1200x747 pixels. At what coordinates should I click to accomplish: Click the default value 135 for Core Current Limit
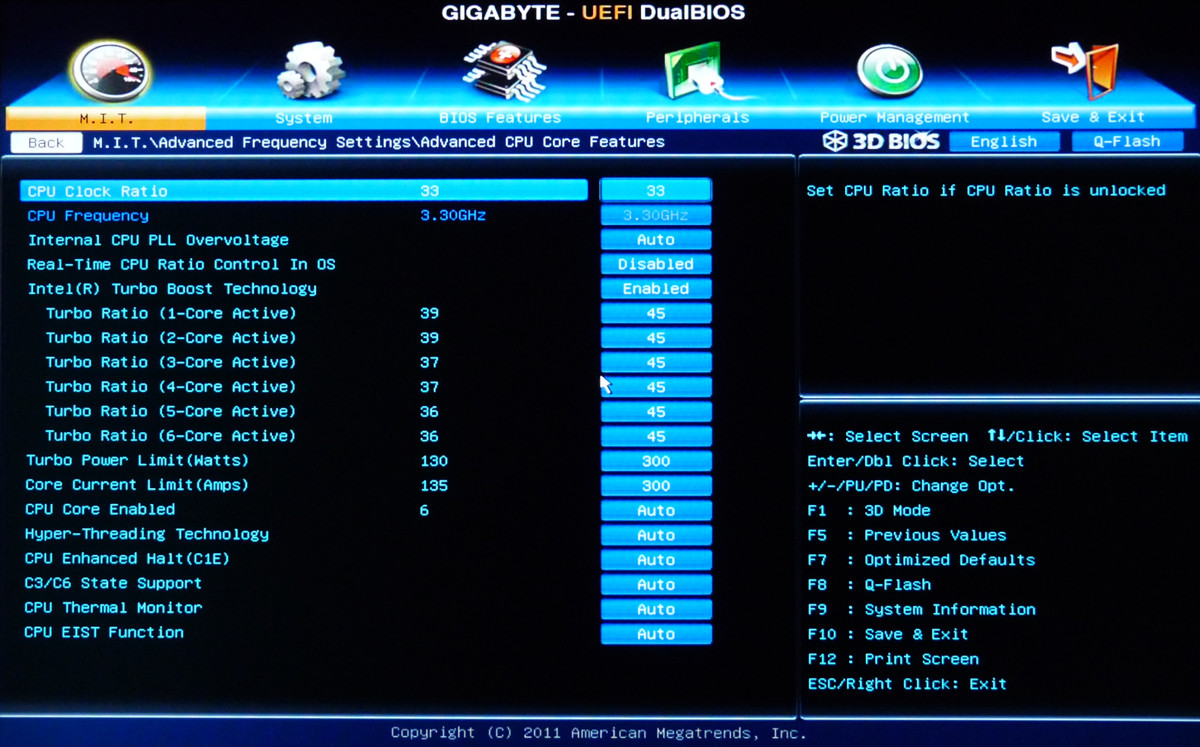click(434, 485)
